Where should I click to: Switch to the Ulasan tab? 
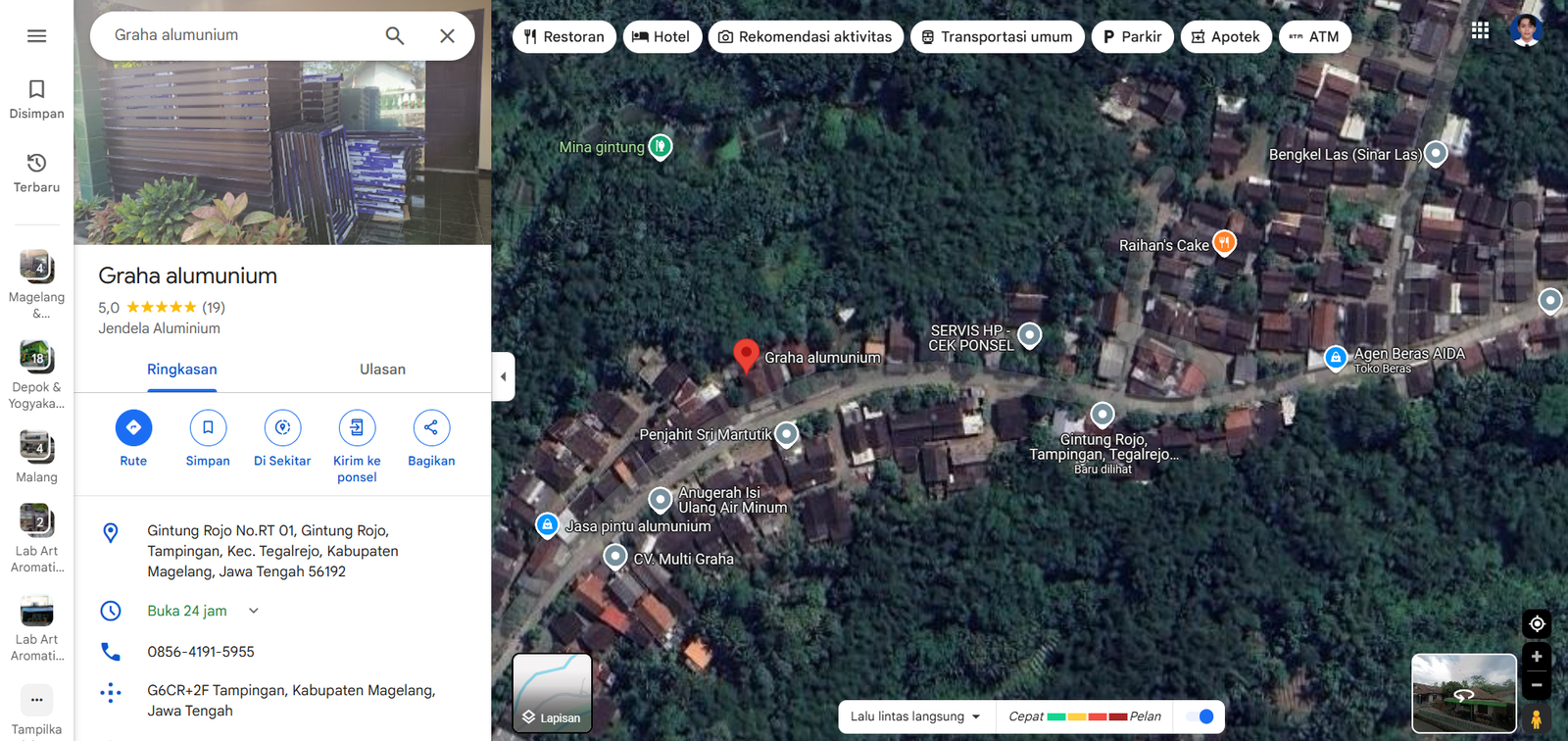click(x=382, y=370)
